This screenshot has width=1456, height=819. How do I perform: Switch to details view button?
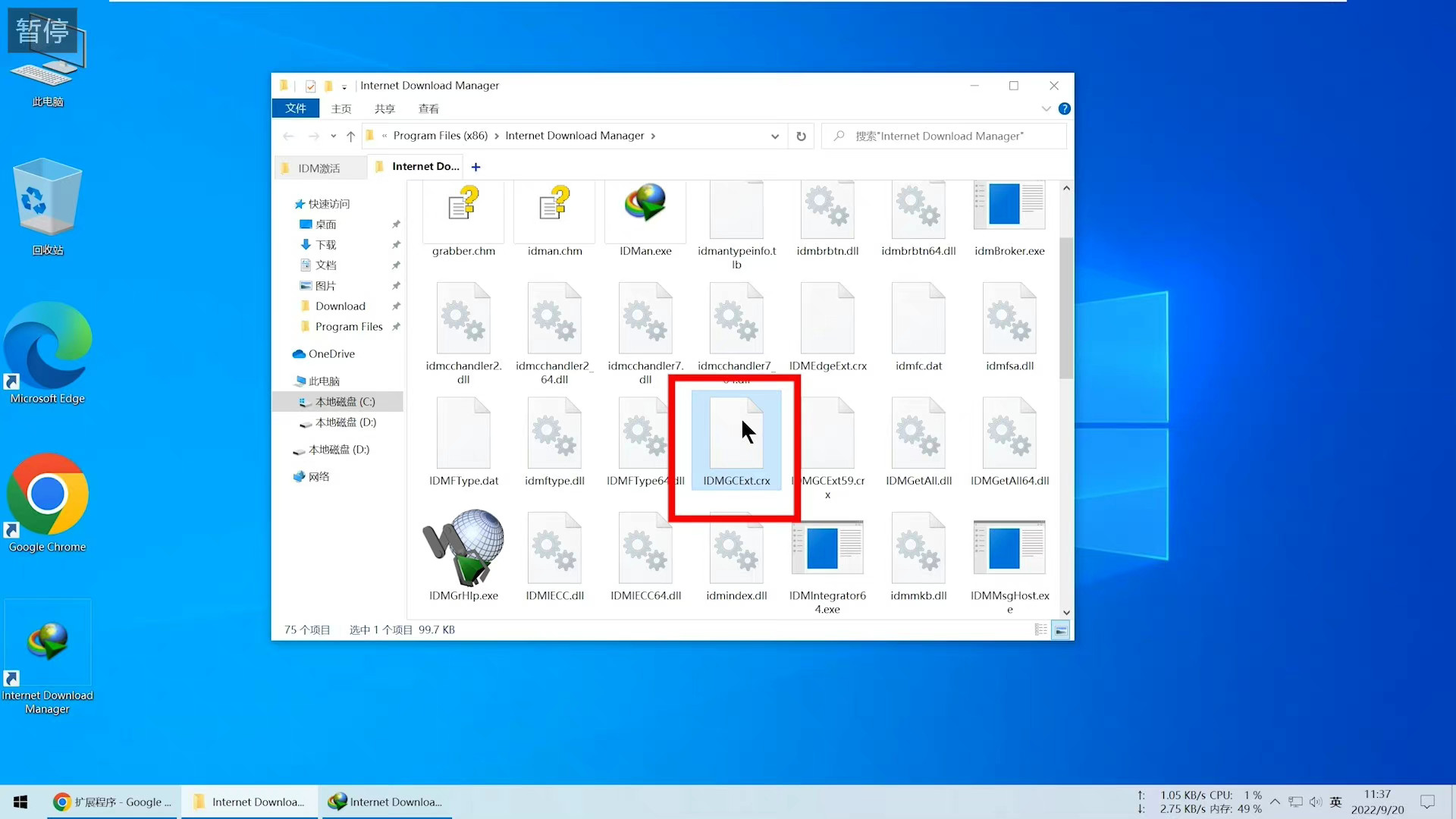pyautogui.click(x=1040, y=630)
